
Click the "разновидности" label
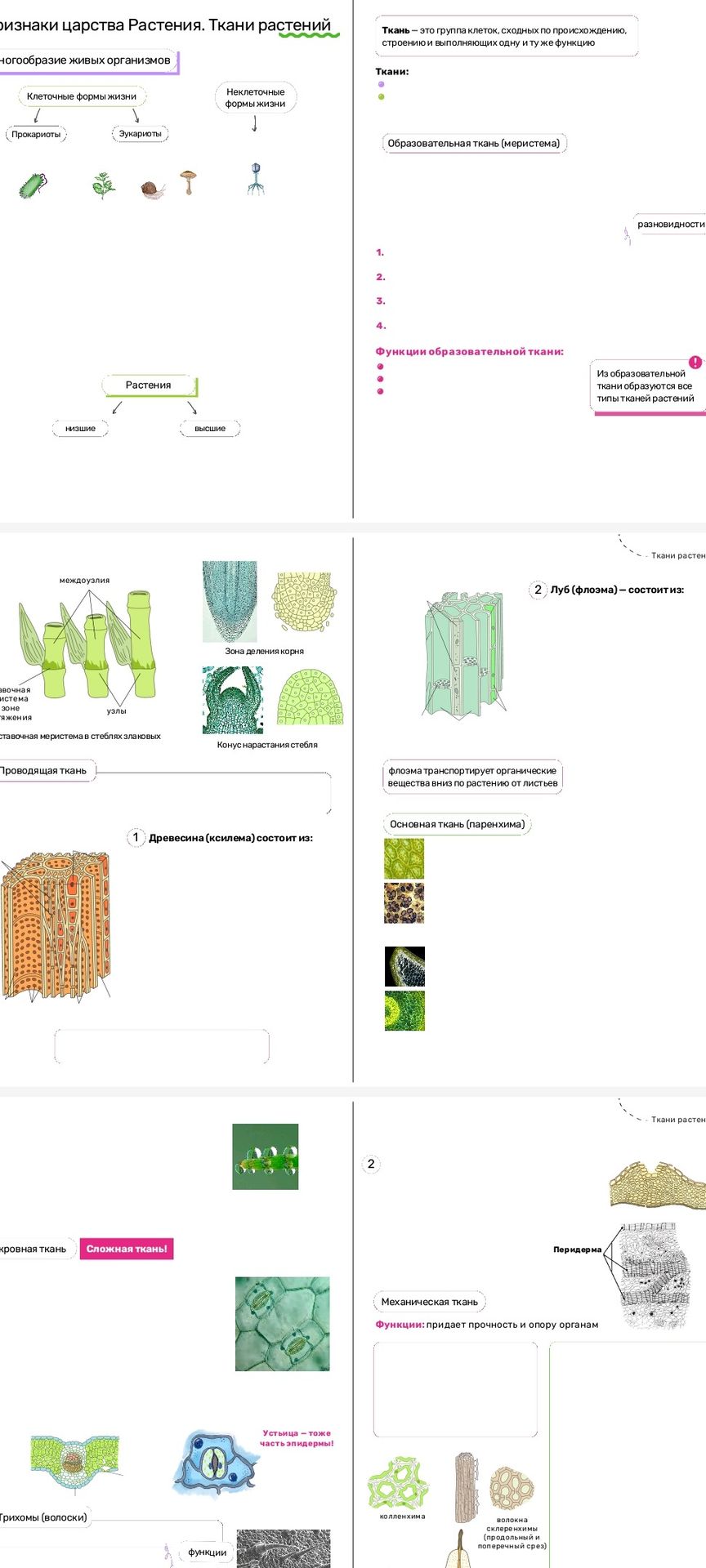click(670, 224)
